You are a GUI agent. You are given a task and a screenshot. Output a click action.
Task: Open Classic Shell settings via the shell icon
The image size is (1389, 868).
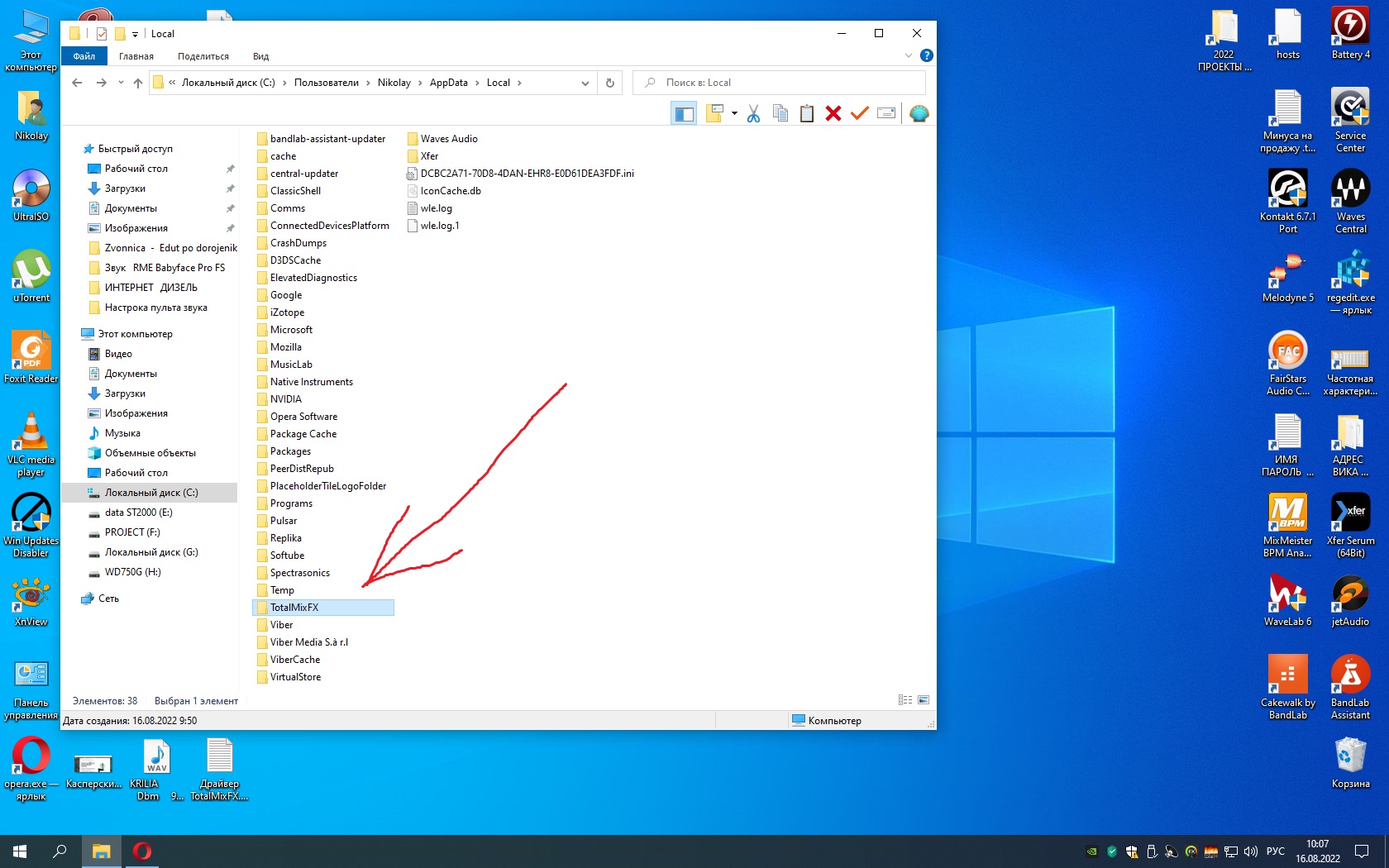tap(919, 113)
